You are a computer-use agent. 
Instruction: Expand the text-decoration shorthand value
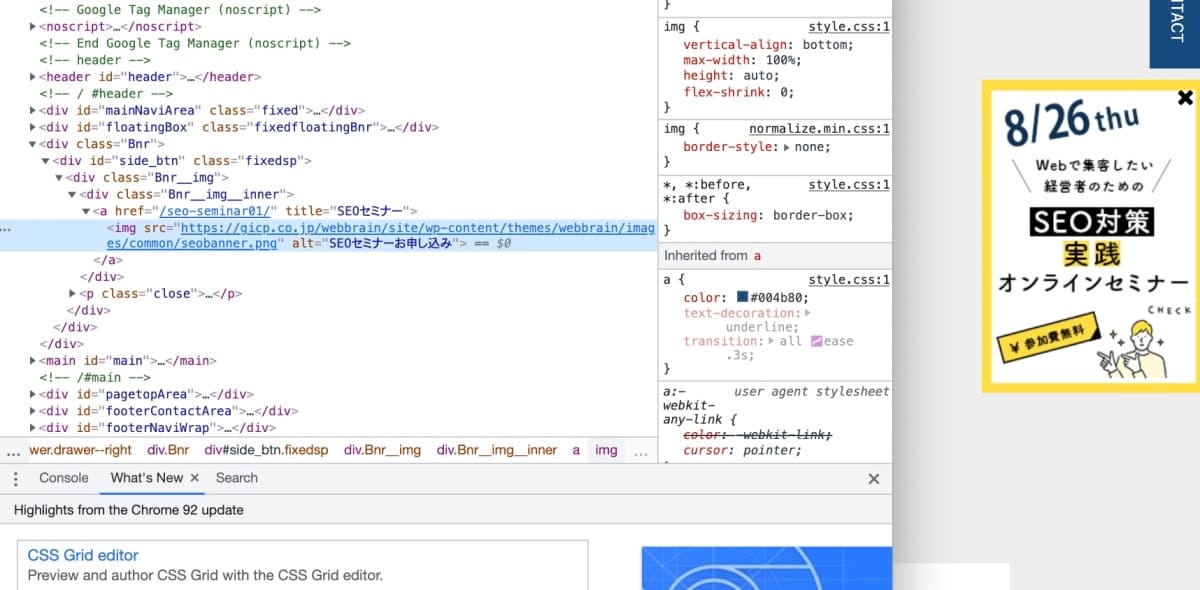806,313
